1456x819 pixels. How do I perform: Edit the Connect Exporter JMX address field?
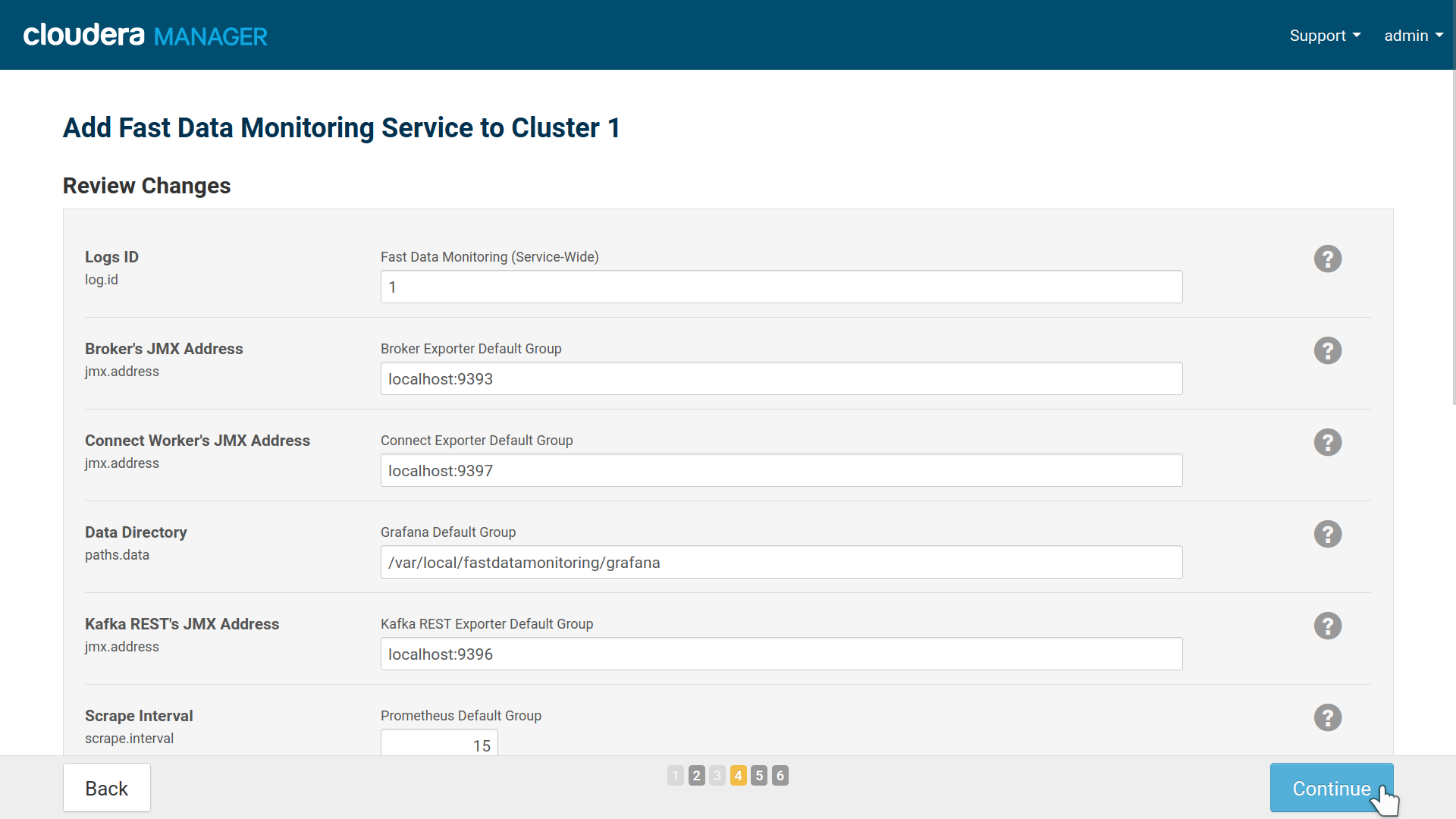pyautogui.click(x=781, y=470)
